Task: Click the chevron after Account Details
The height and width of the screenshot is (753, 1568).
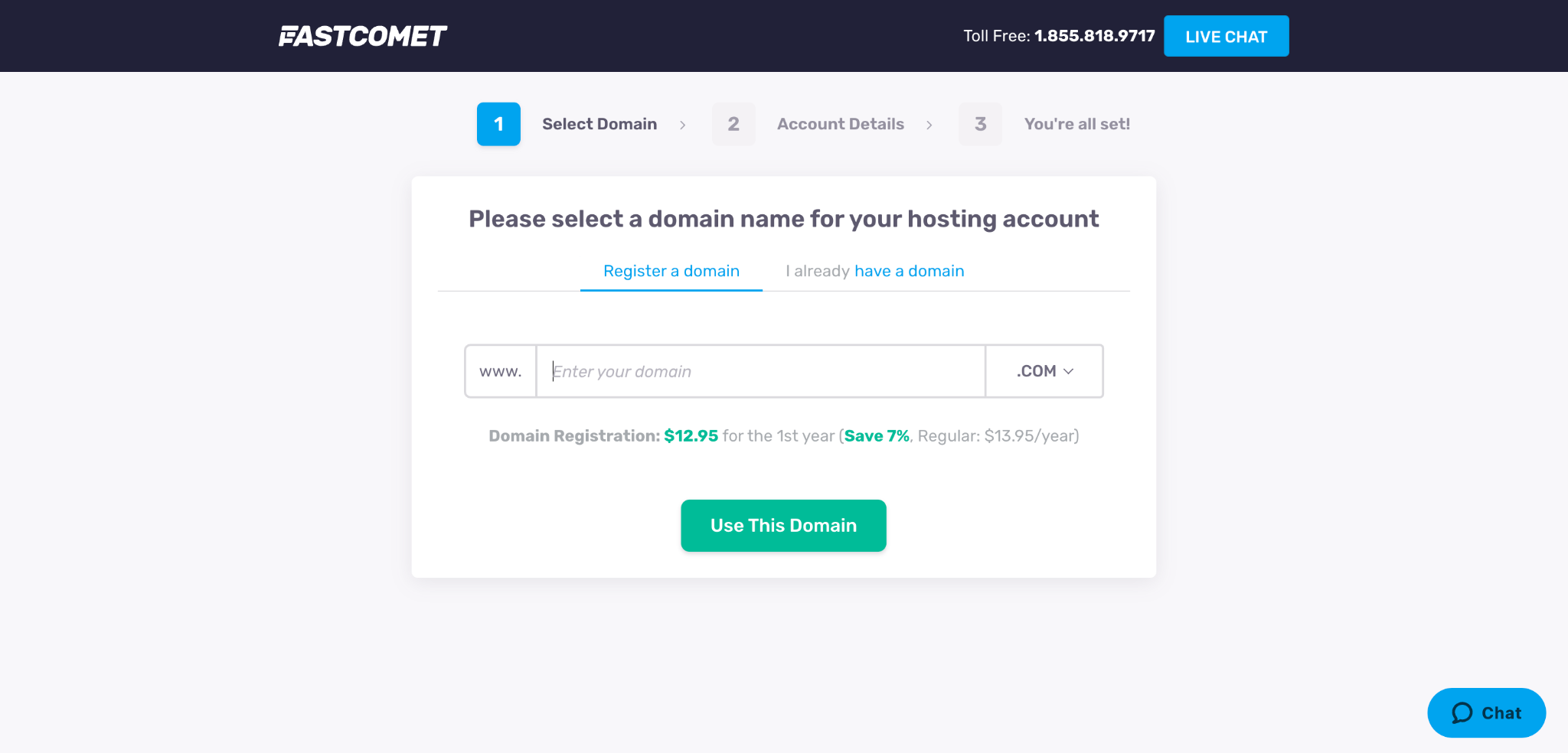Action: pyautogui.click(x=929, y=125)
